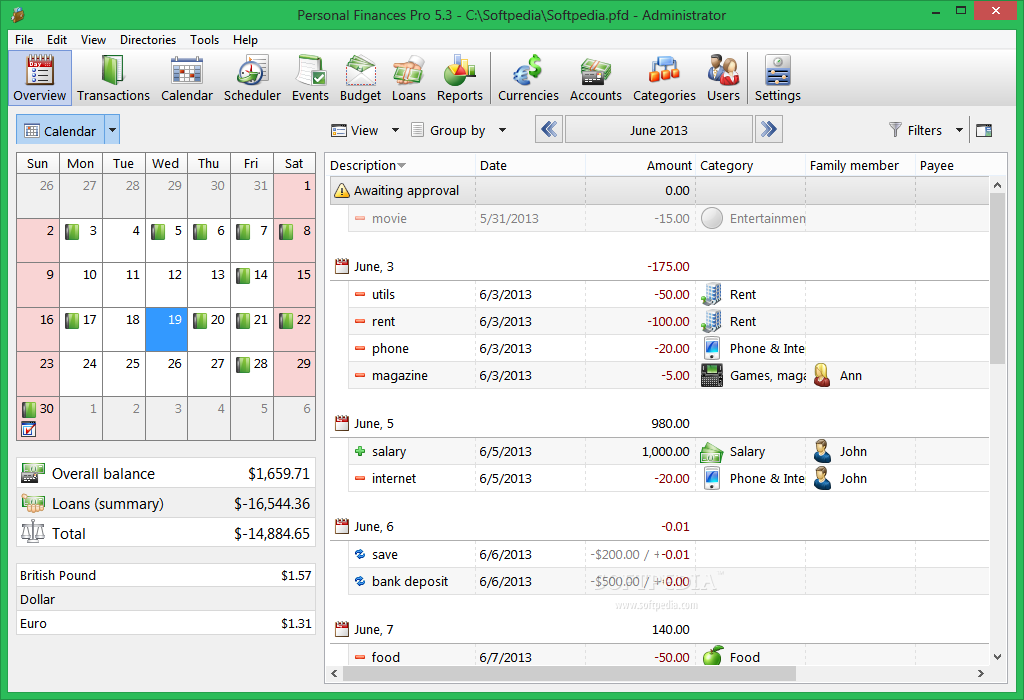Click the Calendar panel button
The height and width of the screenshot is (700, 1024).
61,131
